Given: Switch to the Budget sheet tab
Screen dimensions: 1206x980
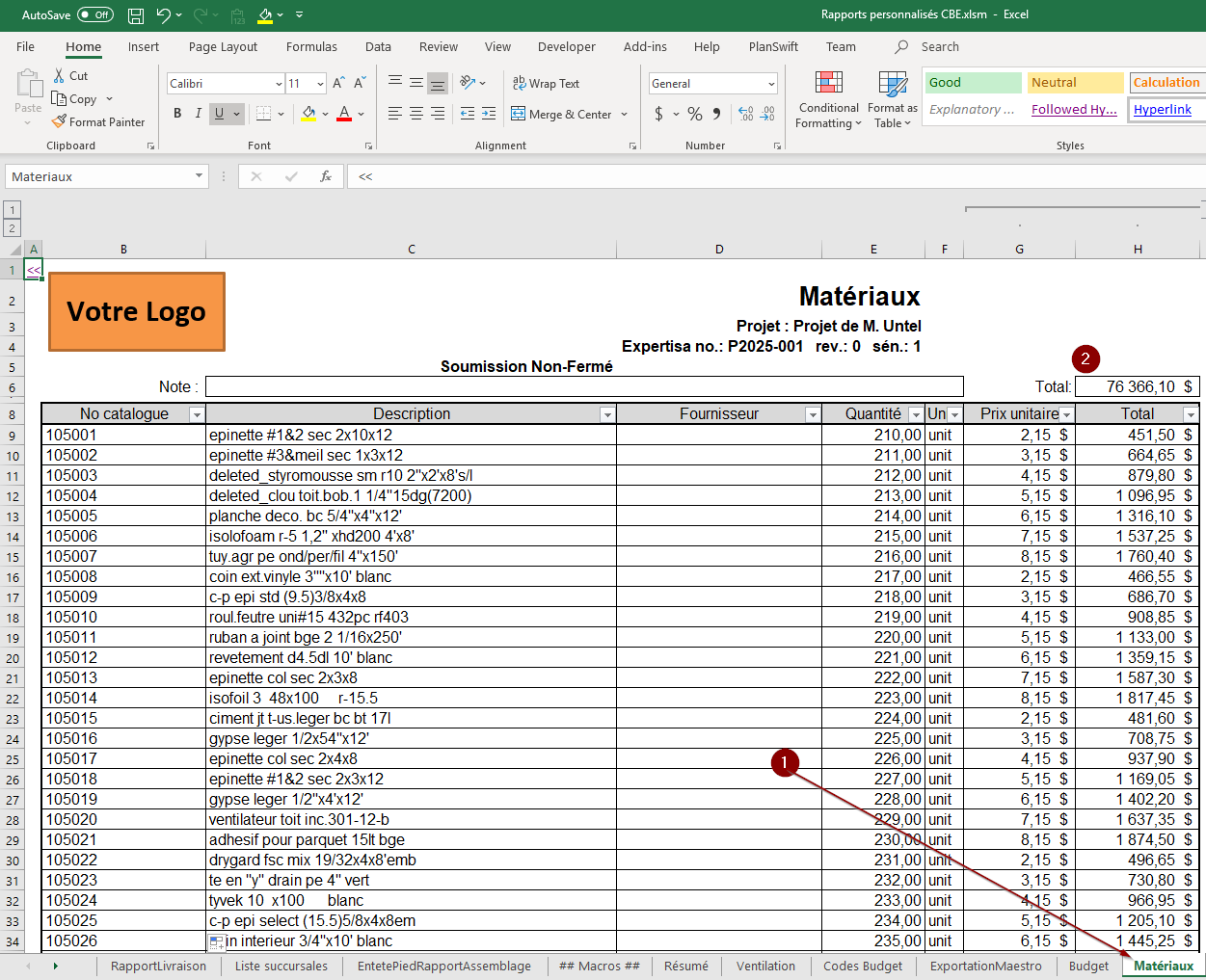Looking at the screenshot, I should click(x=1088, y=966).
